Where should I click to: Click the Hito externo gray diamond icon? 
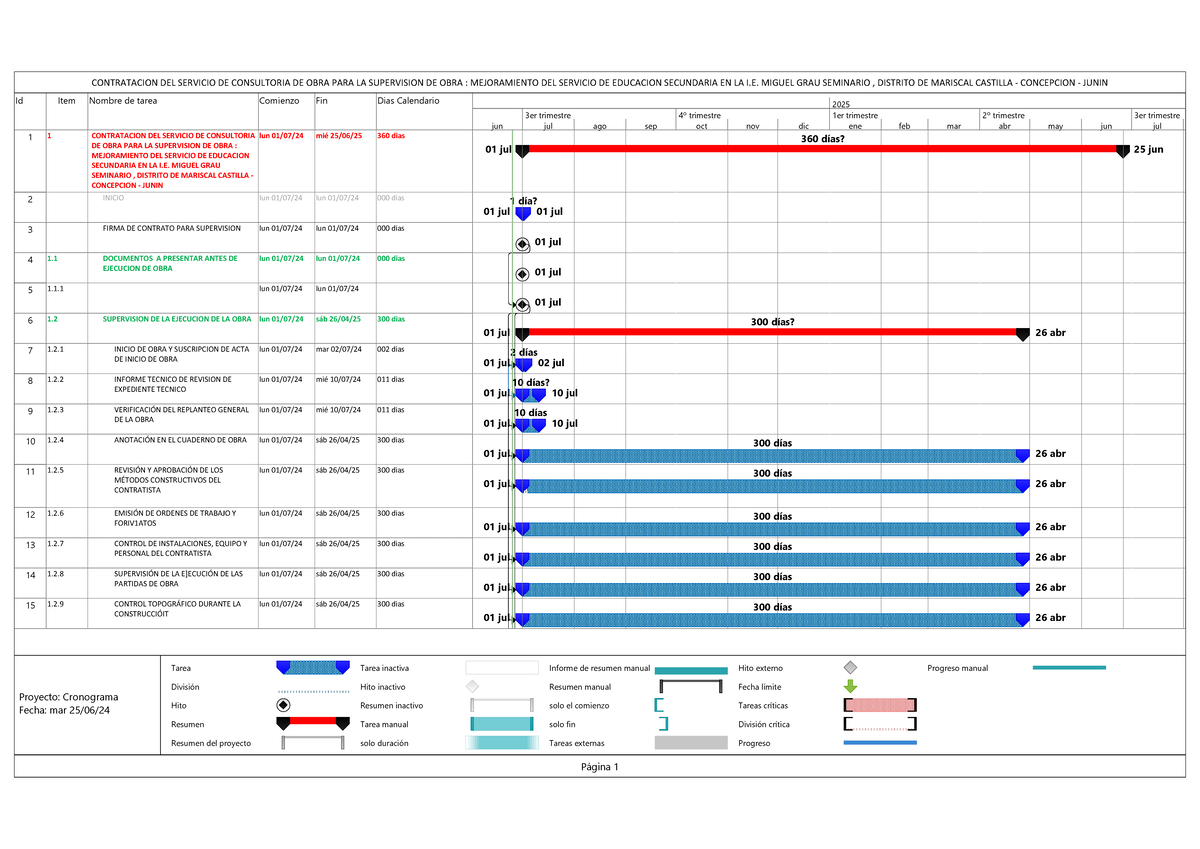[x=850, y=667]
